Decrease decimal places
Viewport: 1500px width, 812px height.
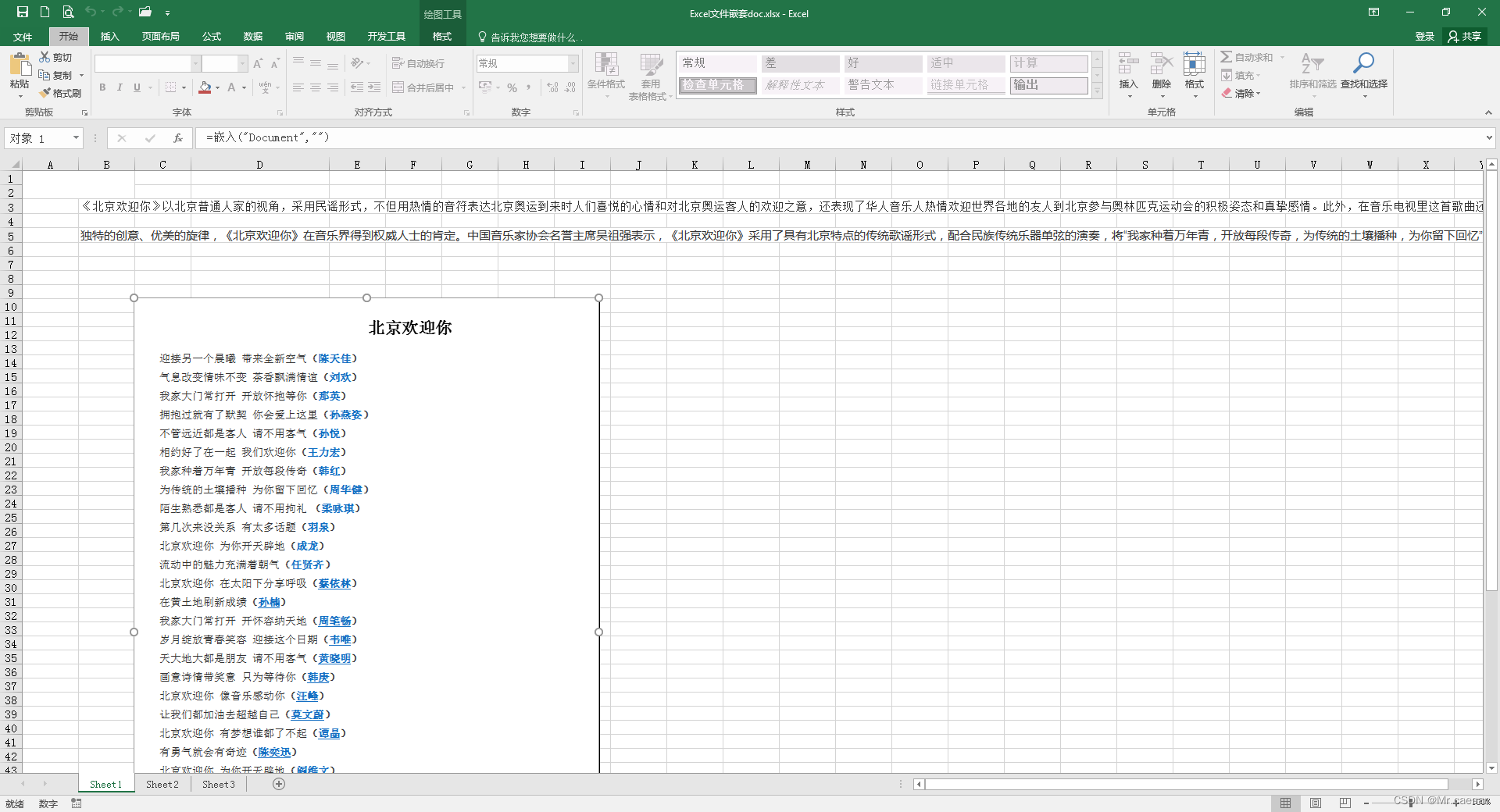[570, 87]
